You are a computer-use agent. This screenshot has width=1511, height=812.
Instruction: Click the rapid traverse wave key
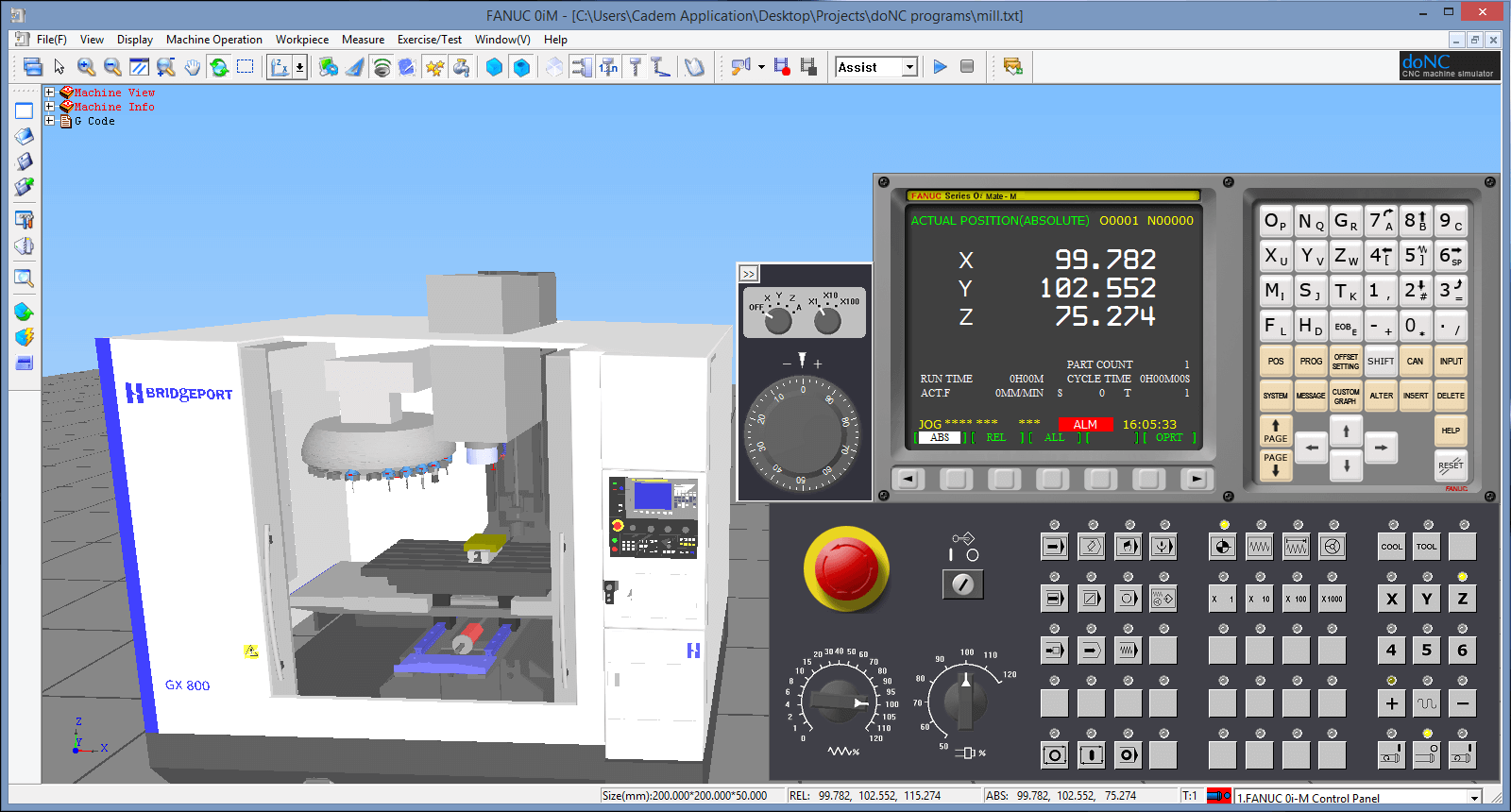1427,703
